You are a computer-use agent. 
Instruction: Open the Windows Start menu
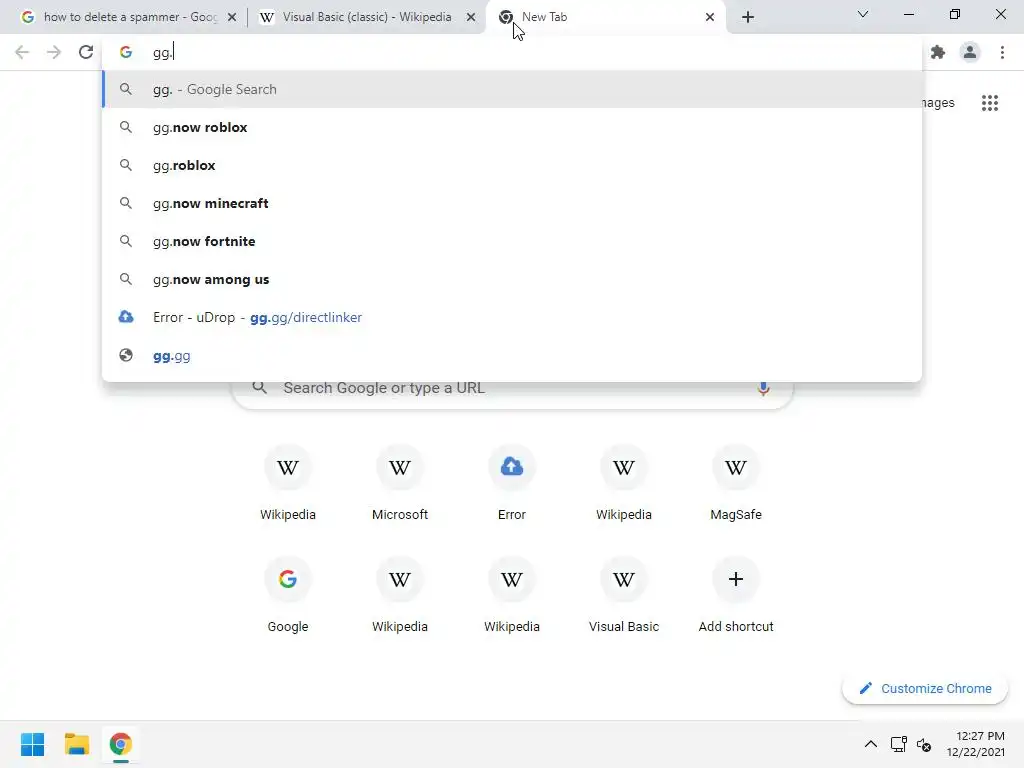click(x=32, y=744)
